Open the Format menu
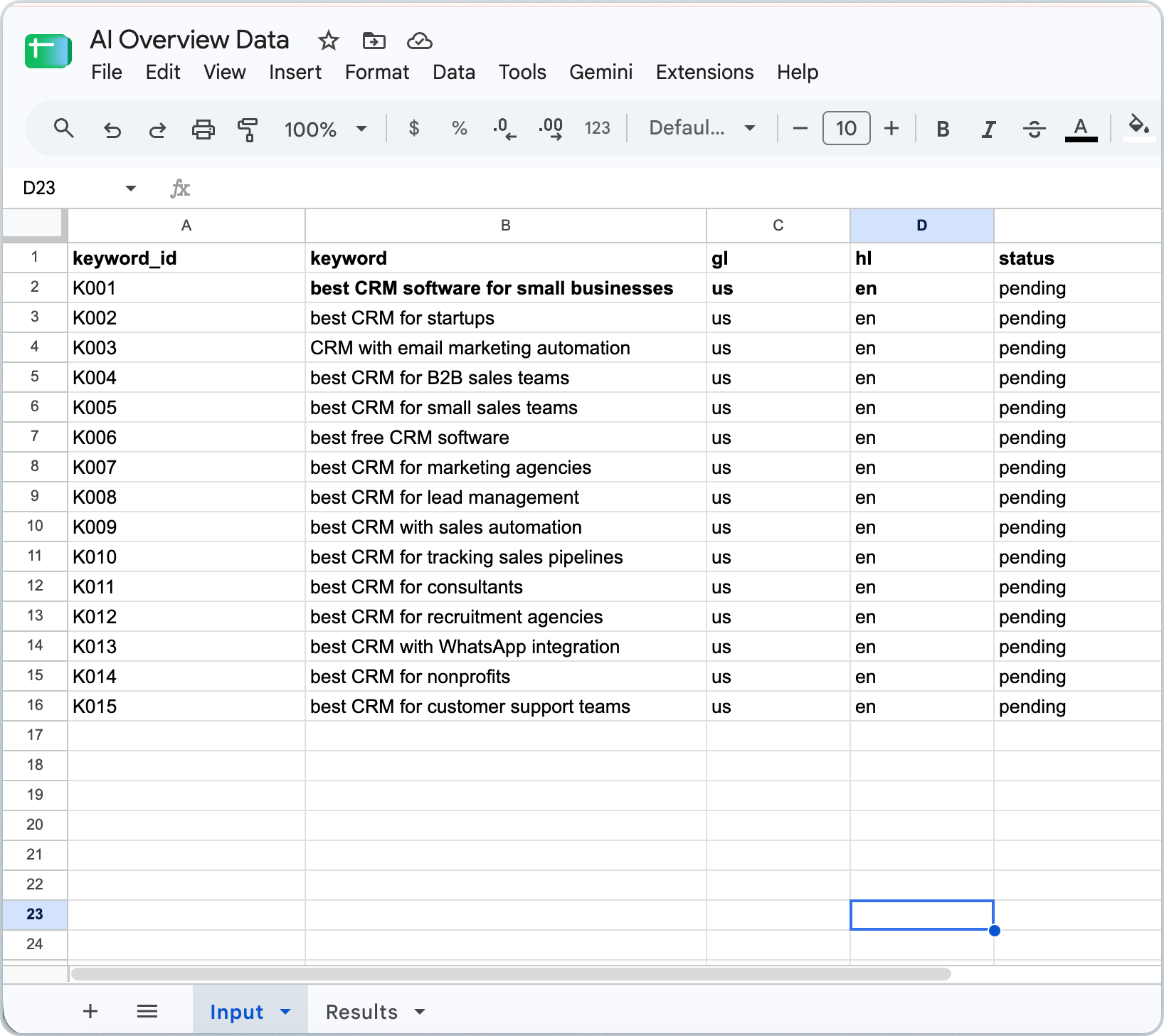1164x1036 pixels. [377, 73]
